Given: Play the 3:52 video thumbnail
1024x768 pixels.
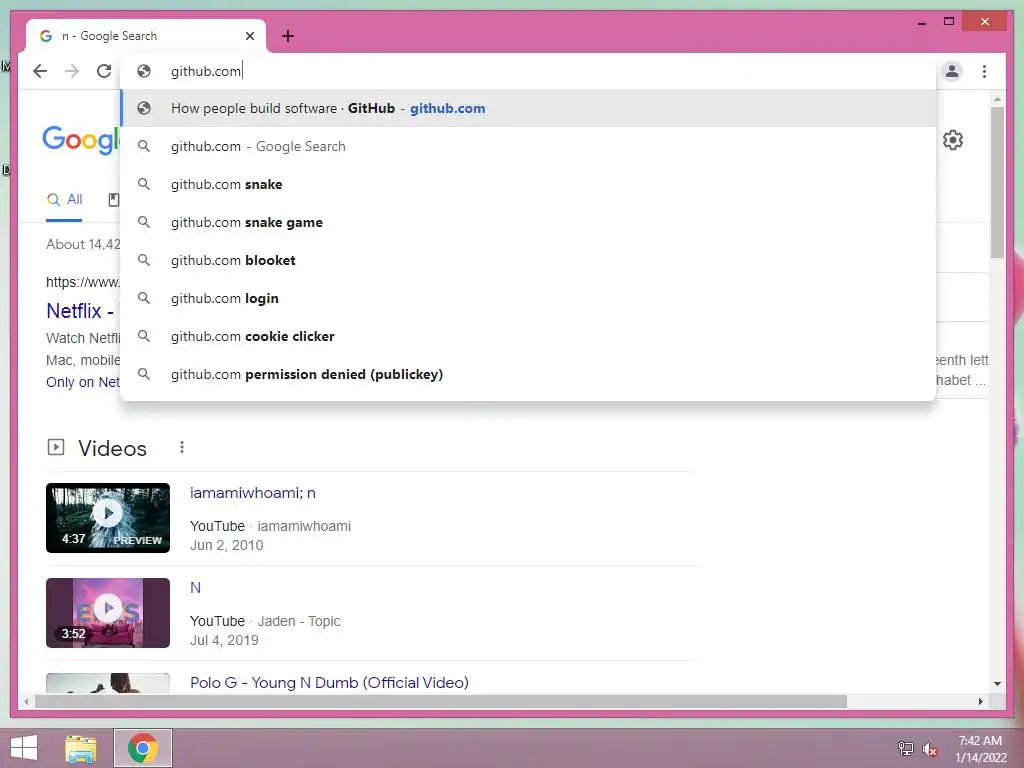Looking at the screenshot, I should [108, 613].
